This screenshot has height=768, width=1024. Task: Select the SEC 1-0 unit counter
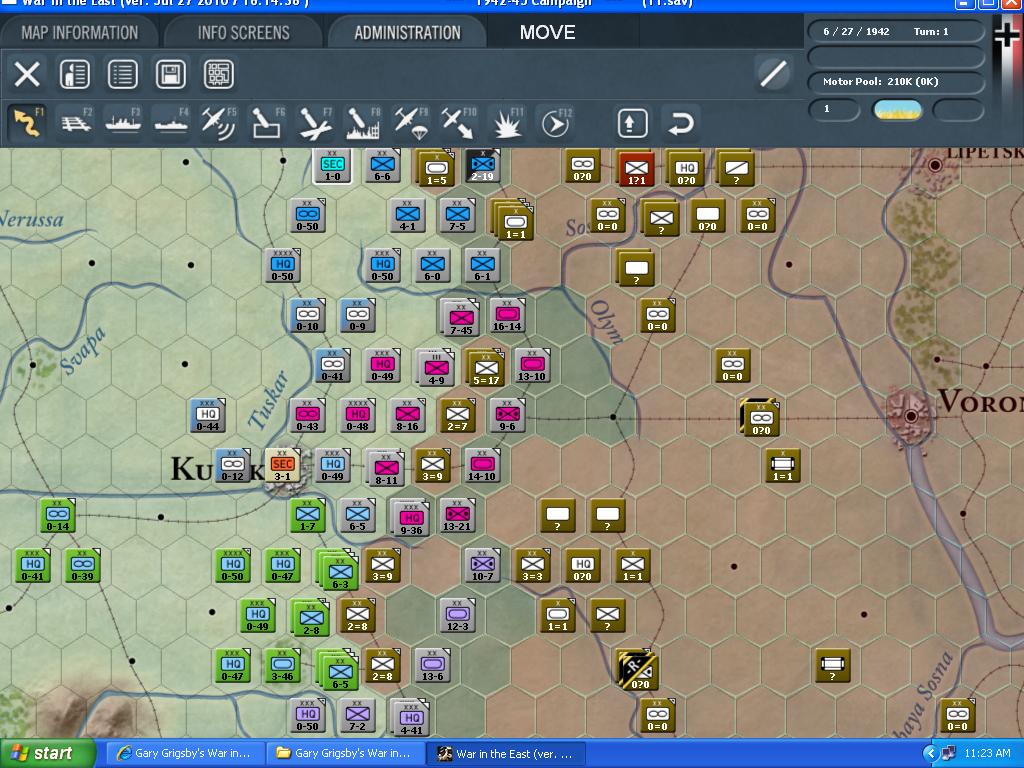coord(332,166)
